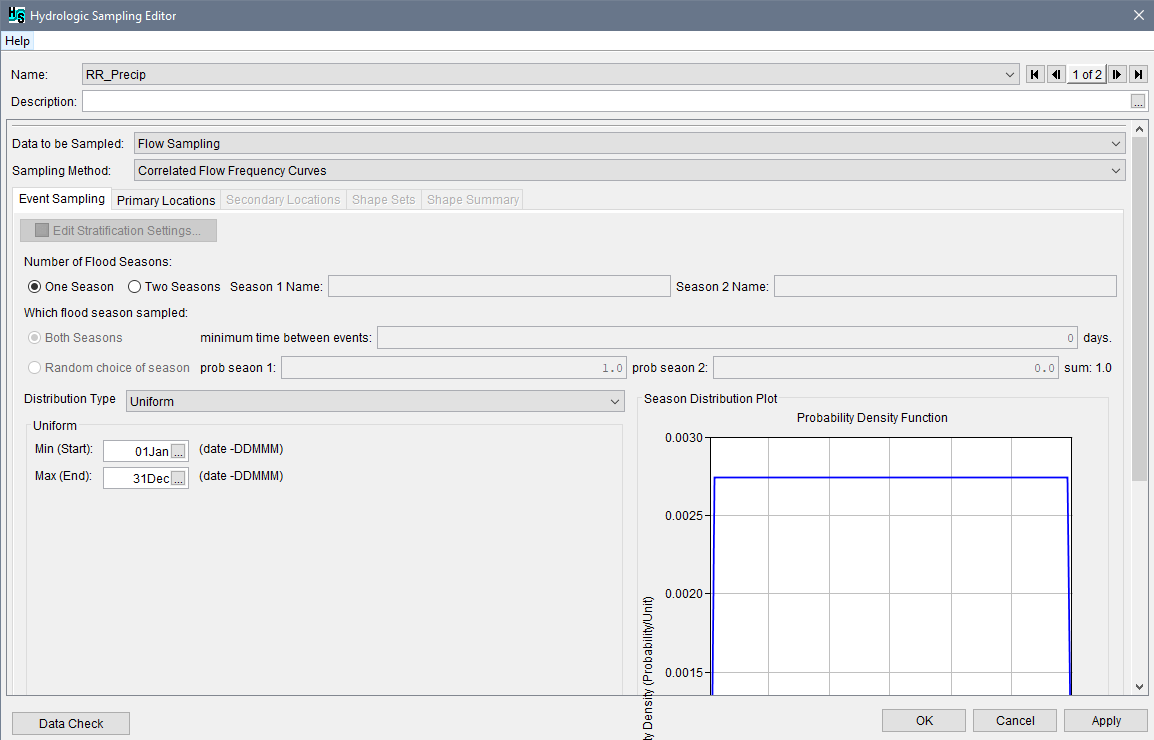Click the 1 of 2 record indicator
1154x740 pixels.
click(1086, 74)
